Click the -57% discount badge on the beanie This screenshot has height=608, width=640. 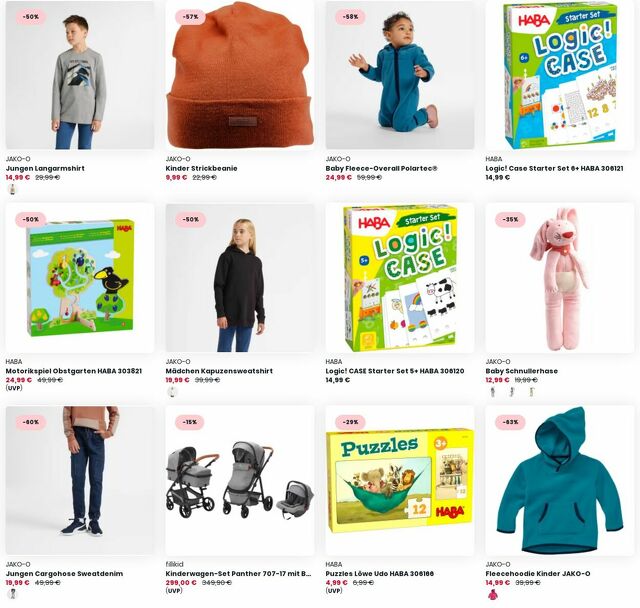point(191,17)
